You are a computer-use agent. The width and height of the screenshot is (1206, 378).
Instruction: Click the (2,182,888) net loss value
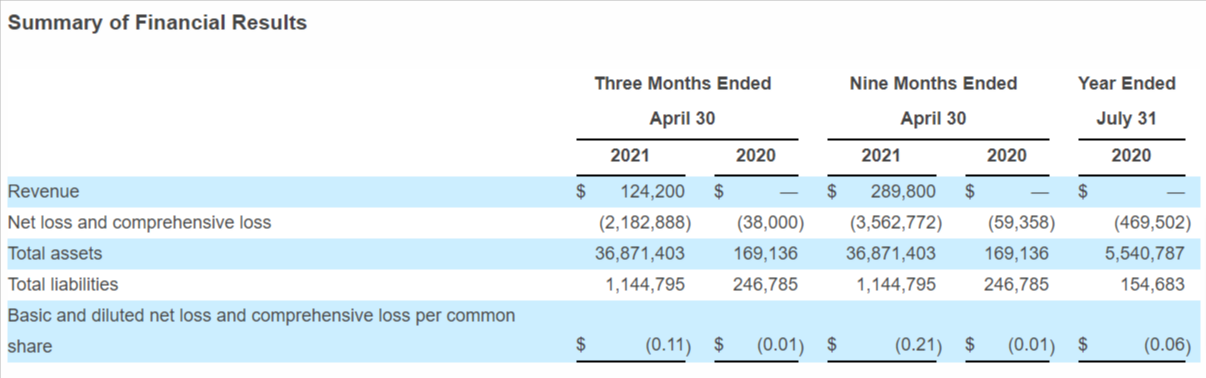(x=645, y=222)
